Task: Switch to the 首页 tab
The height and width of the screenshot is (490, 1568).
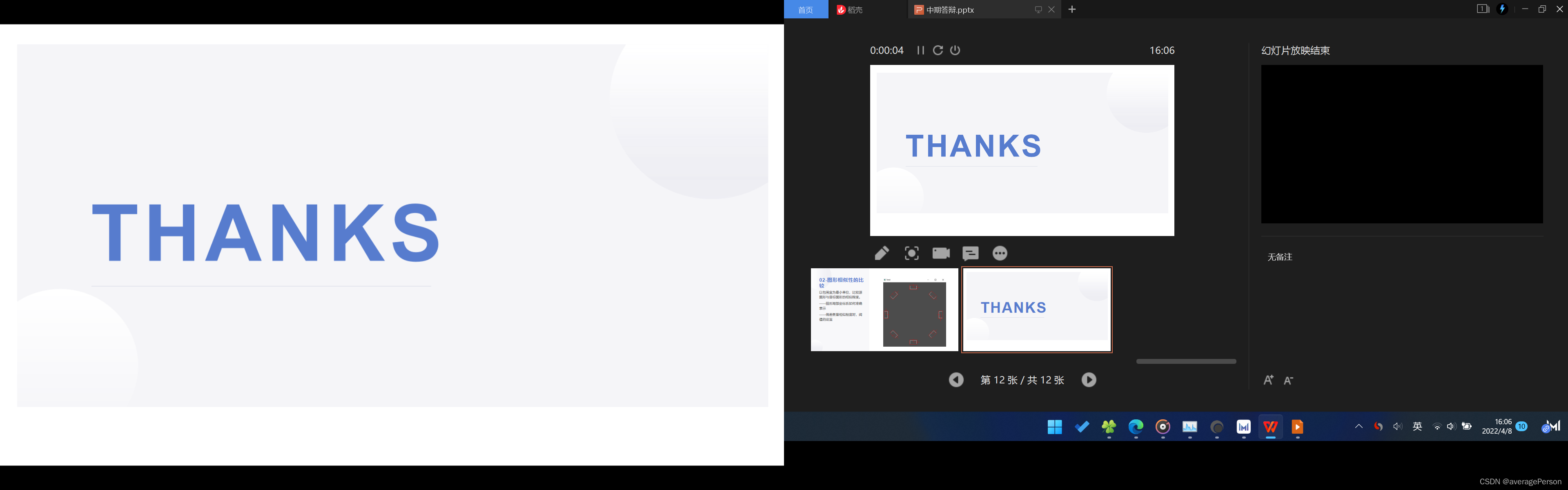Action: (x=805, y=10)
